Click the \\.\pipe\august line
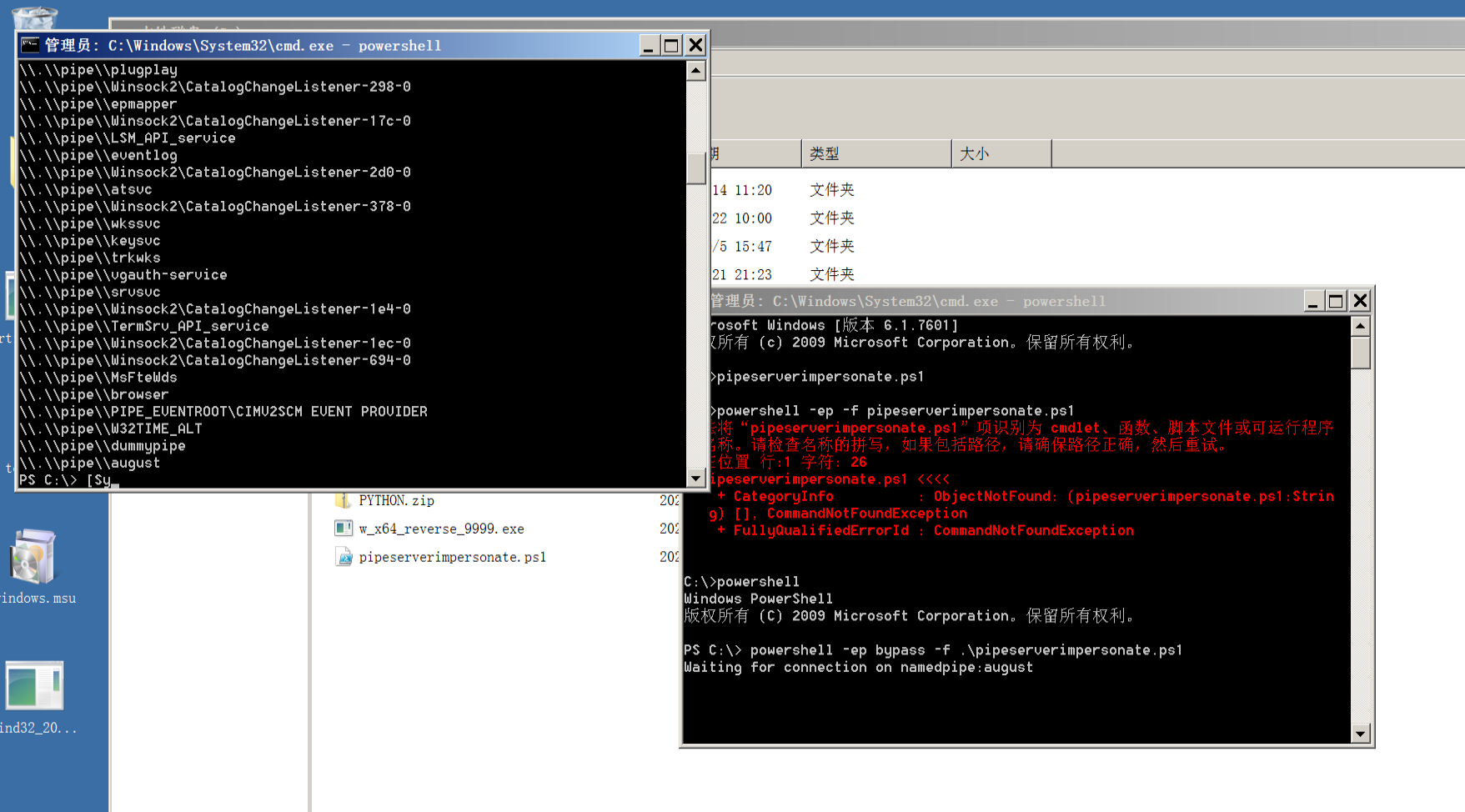Viewport: 1465px width, 812px height. tap(89, 463)
